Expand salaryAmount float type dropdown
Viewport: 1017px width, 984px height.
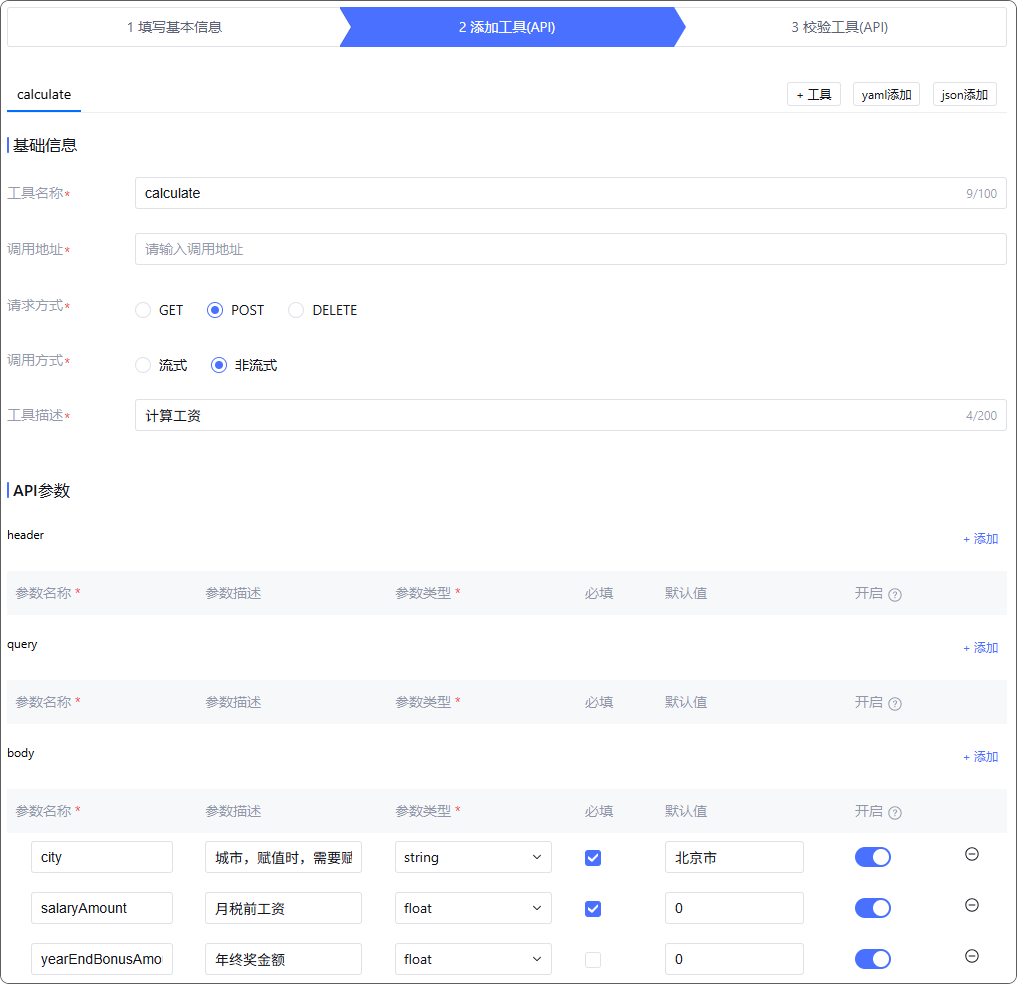(473, 908)
